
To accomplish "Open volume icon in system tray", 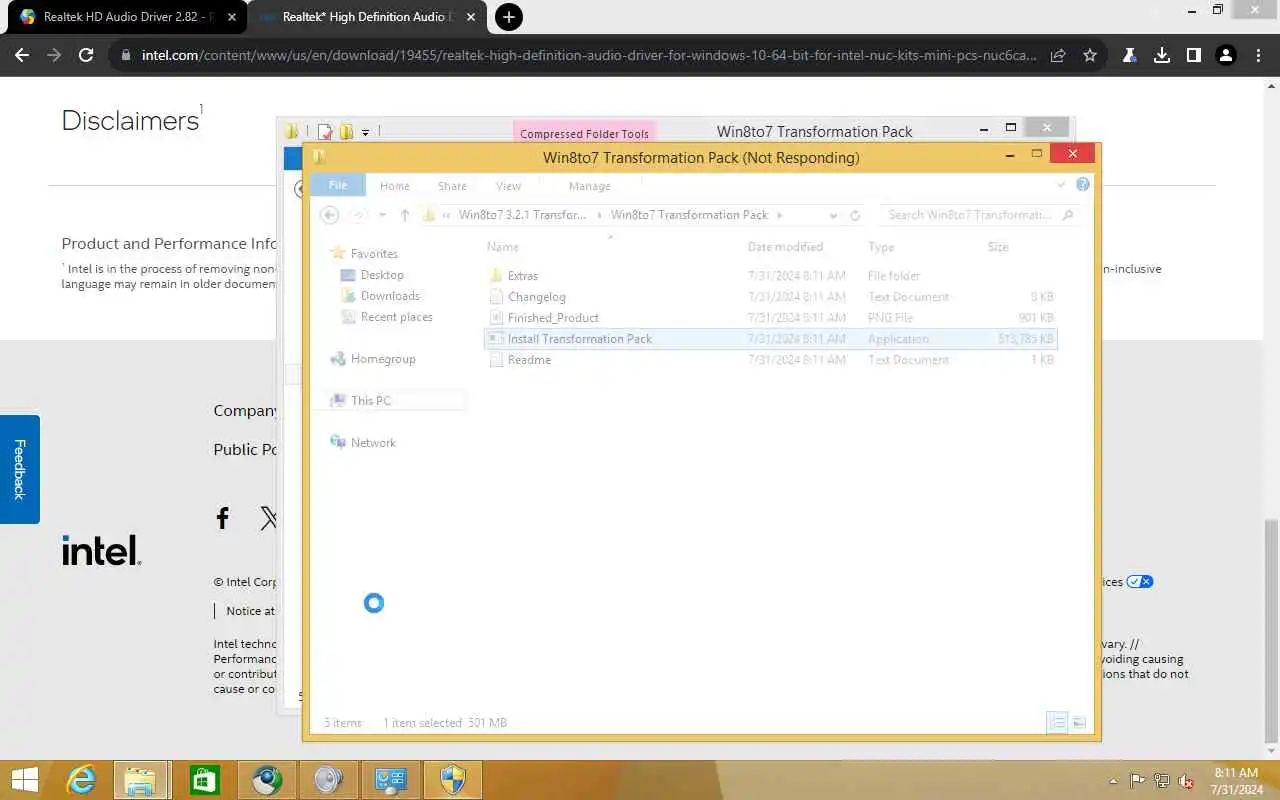I will [1187, 781].
